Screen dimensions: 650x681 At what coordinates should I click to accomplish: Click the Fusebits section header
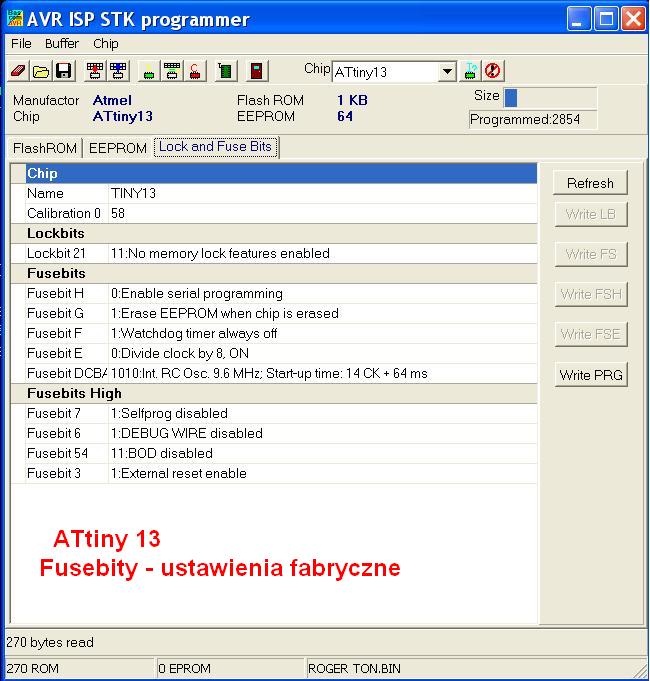[x=274, y=273]
